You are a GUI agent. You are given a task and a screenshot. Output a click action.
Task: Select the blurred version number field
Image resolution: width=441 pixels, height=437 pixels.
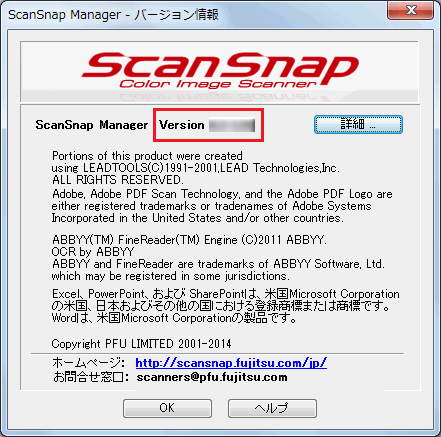tap(232, 125)
